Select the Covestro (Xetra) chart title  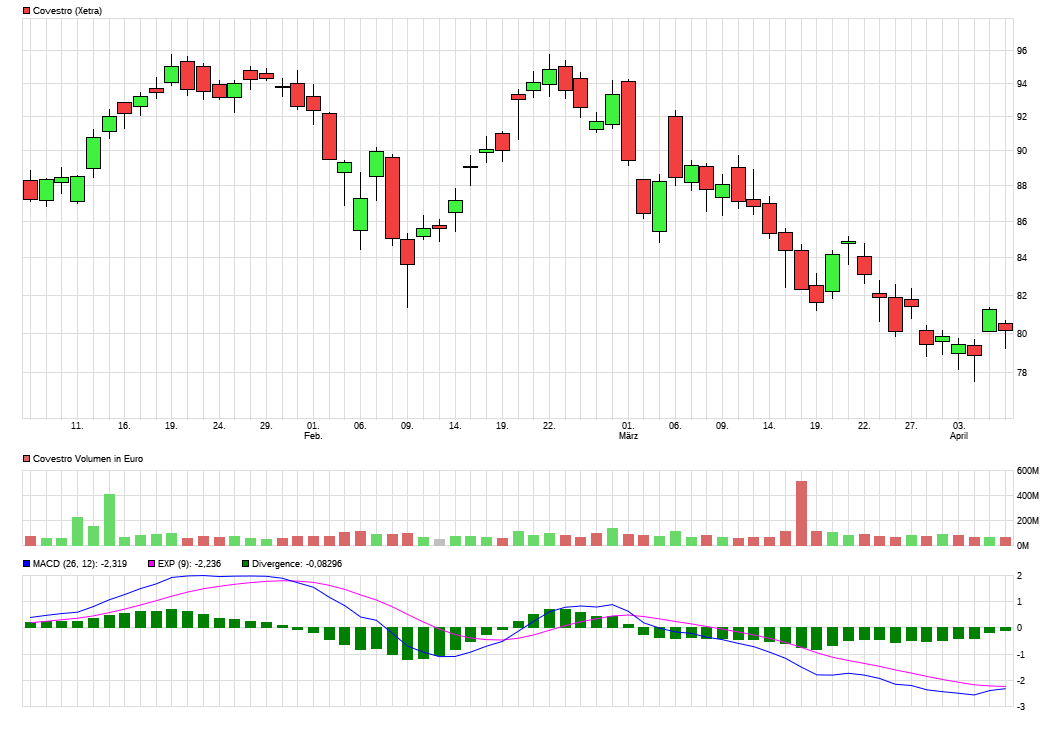pyautogui.click(x=68, y=10)
